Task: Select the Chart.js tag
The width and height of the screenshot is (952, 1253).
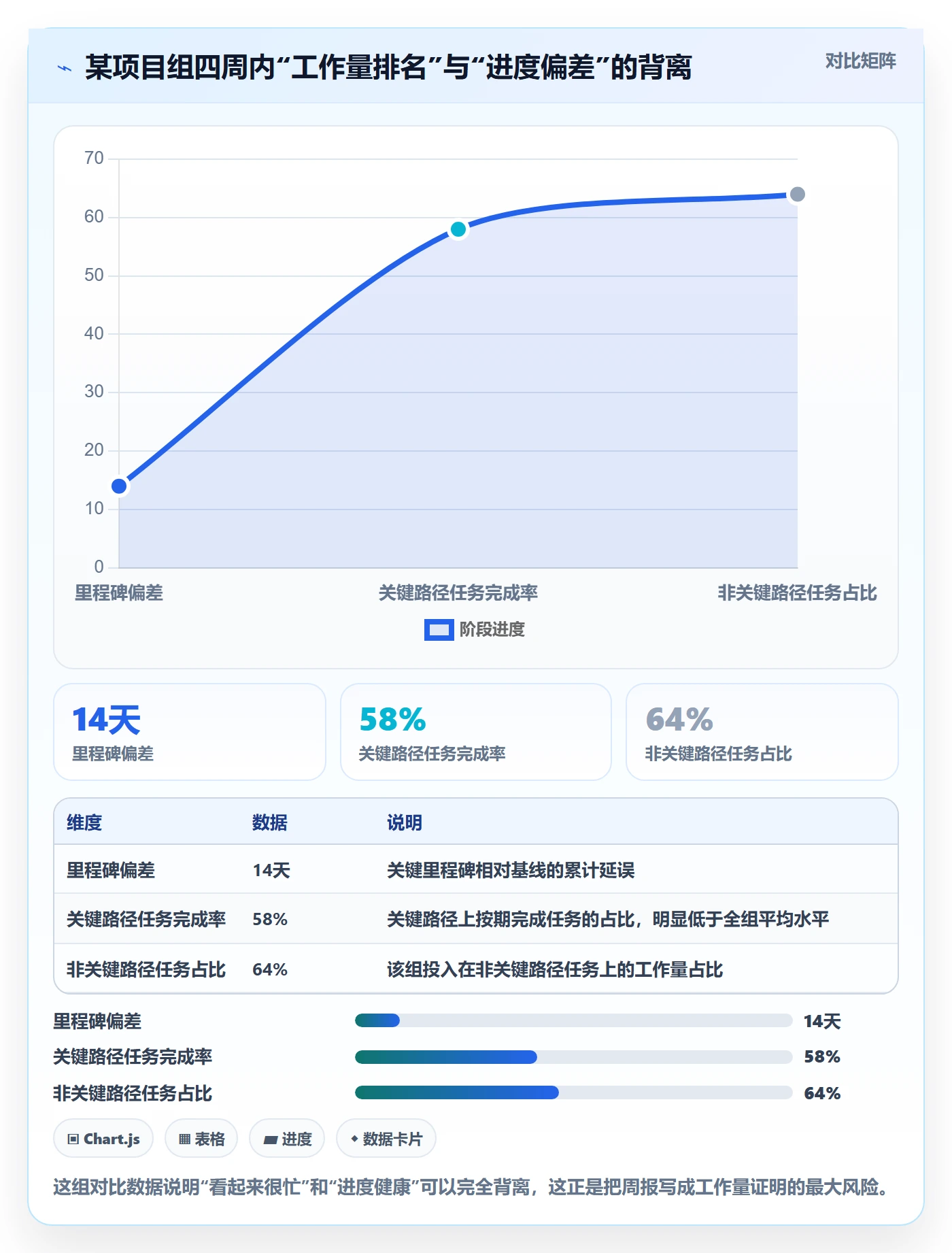Action: [x=103, y=1139]
